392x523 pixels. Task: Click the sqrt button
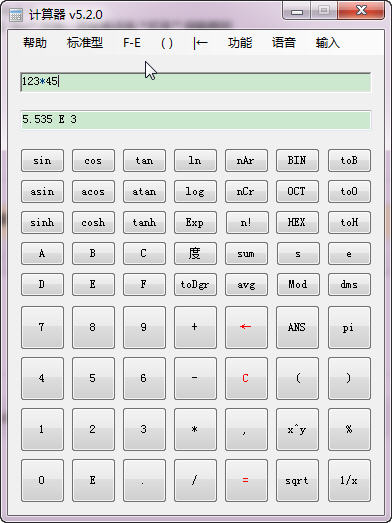[x=298, y=481]
